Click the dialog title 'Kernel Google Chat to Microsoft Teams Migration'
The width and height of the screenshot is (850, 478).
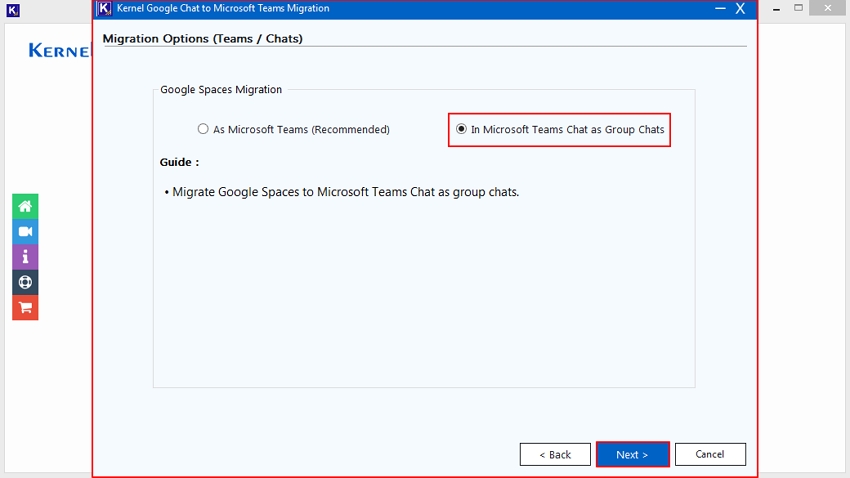[x=223, y=8]
